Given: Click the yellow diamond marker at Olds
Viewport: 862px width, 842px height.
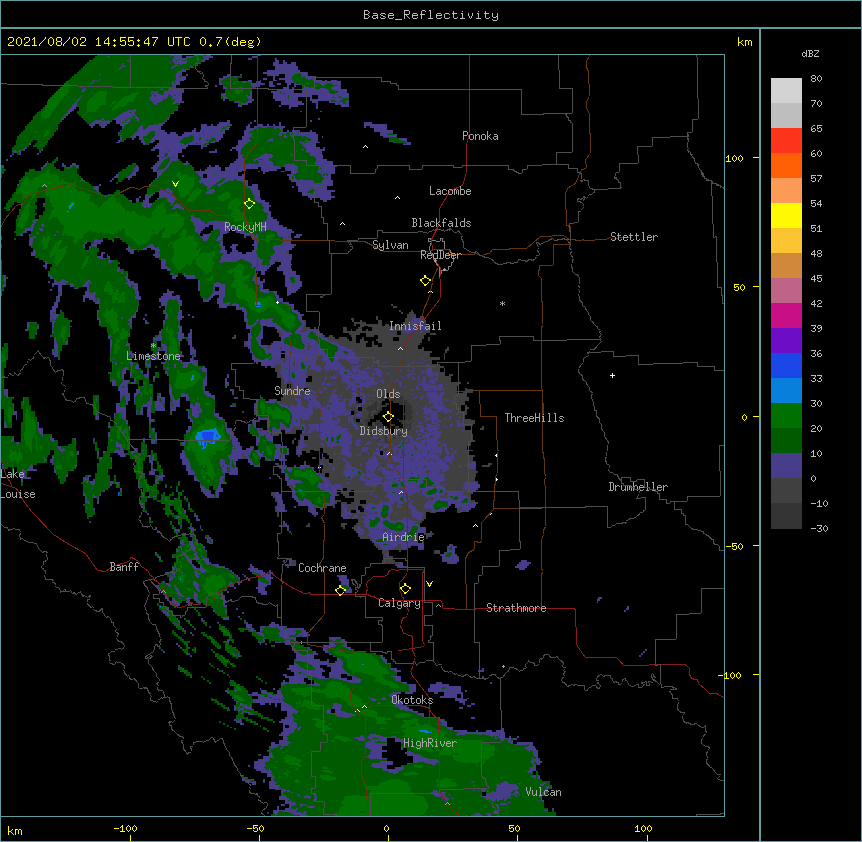Looking at the screenshot, I should [388, 417].
